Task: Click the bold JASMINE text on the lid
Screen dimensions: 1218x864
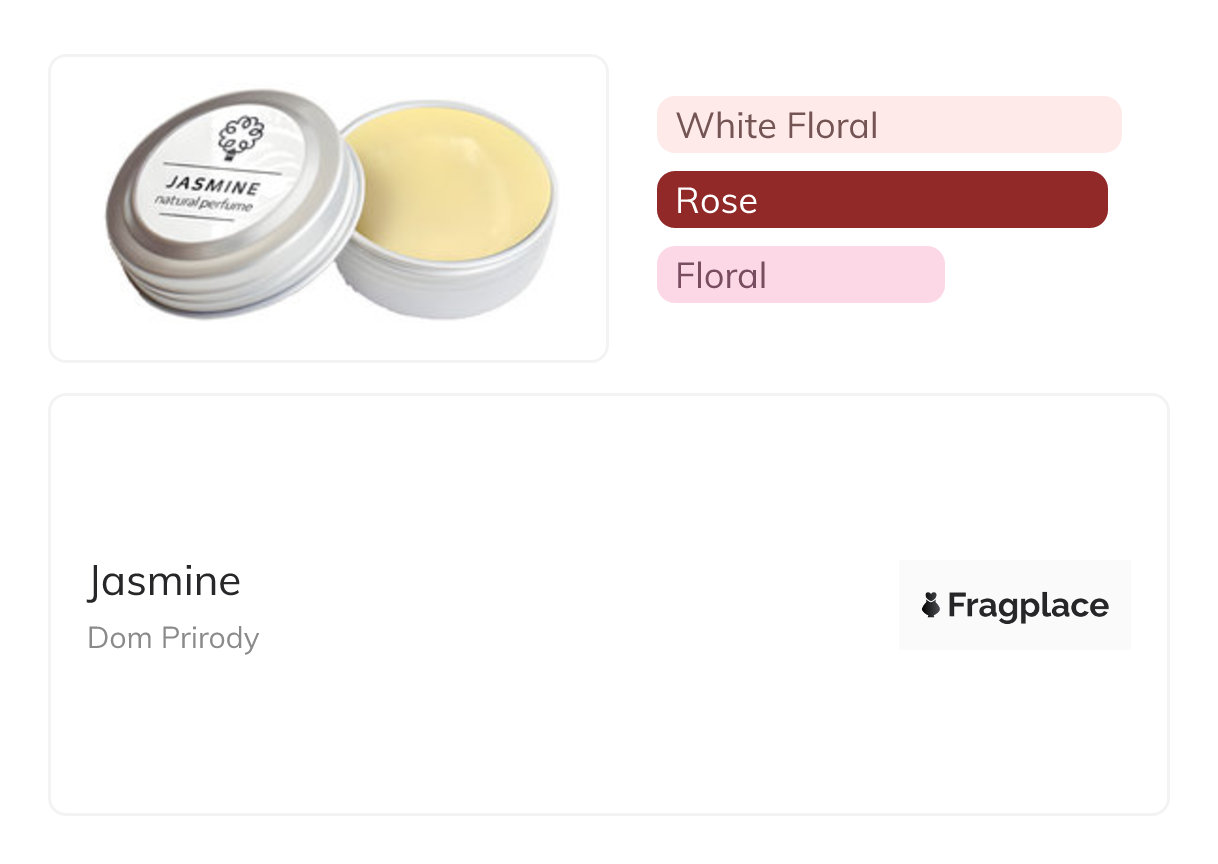Action: point(213,186)
